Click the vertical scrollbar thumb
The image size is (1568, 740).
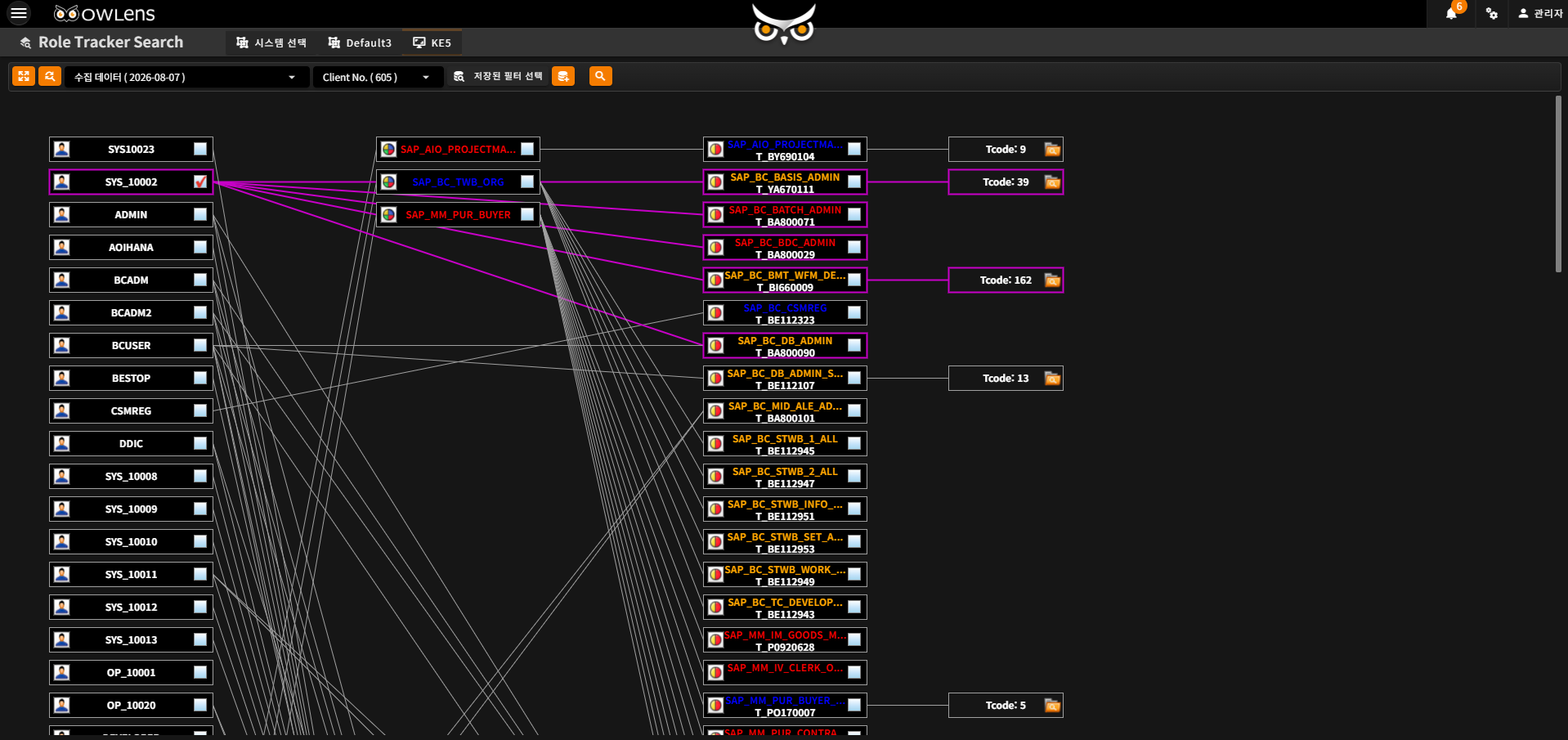(1558, 183)
